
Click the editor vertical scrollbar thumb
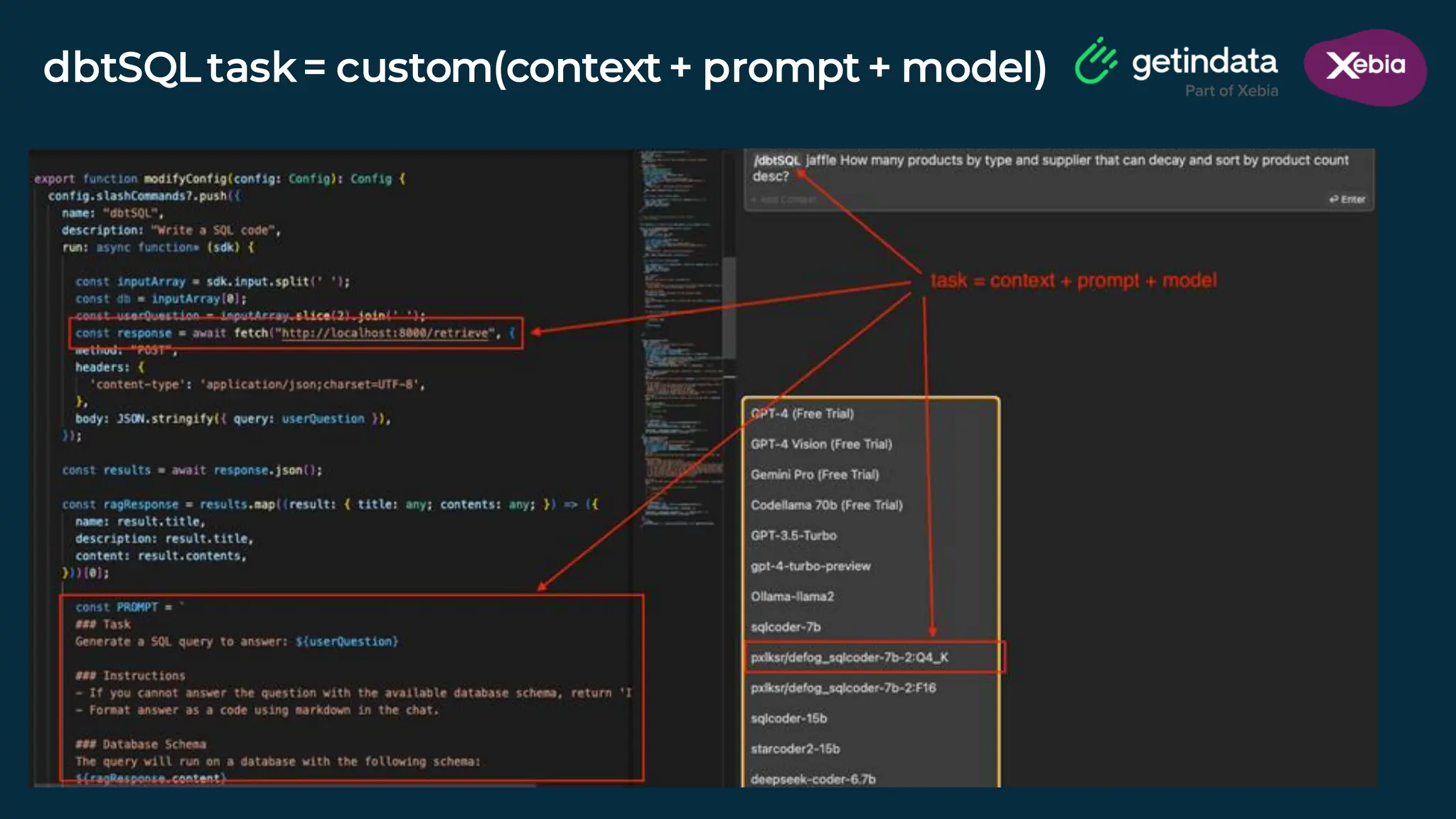pos(729,308)
